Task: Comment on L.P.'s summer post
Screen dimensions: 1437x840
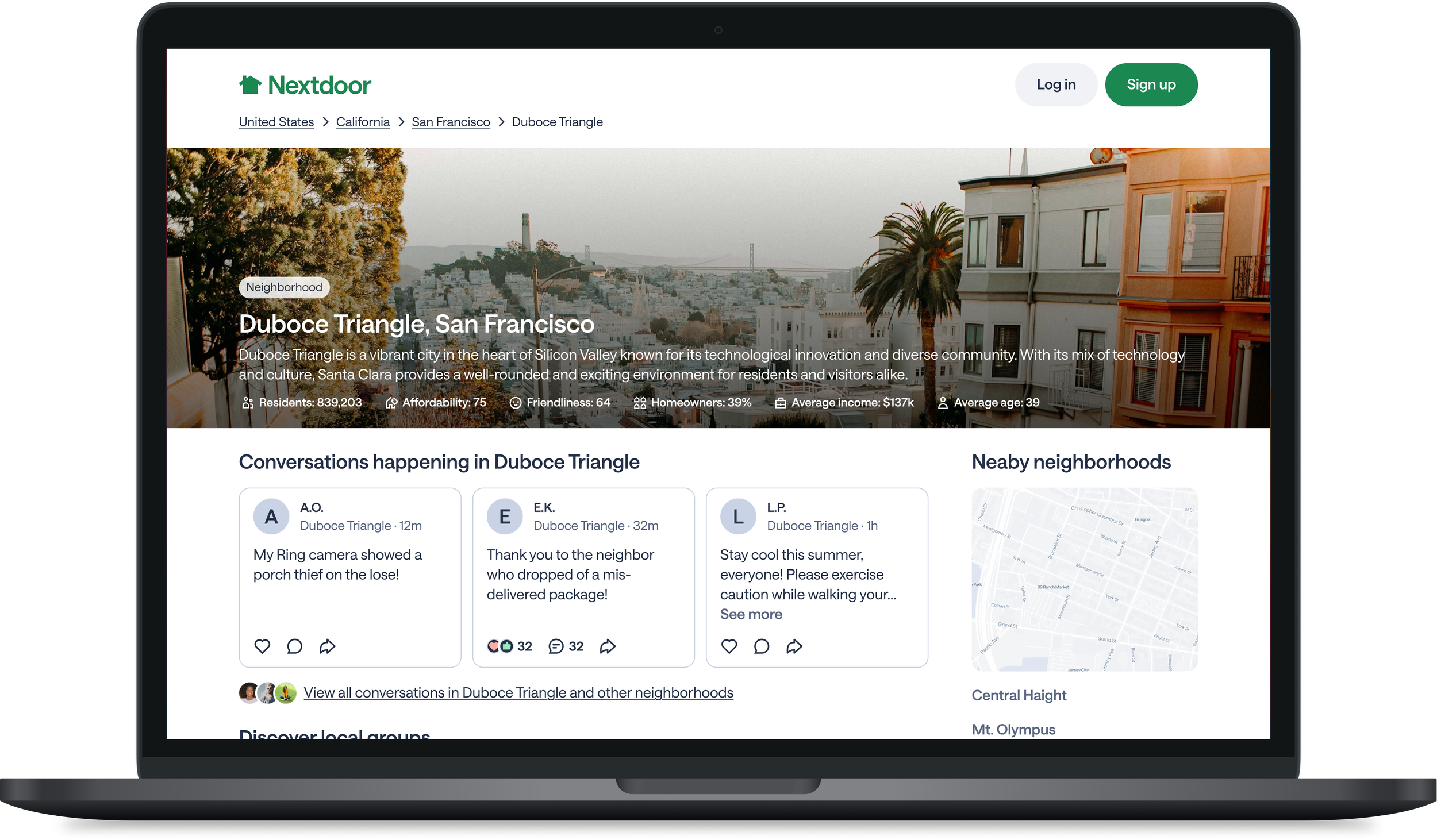Action: [x=761, y=646]
